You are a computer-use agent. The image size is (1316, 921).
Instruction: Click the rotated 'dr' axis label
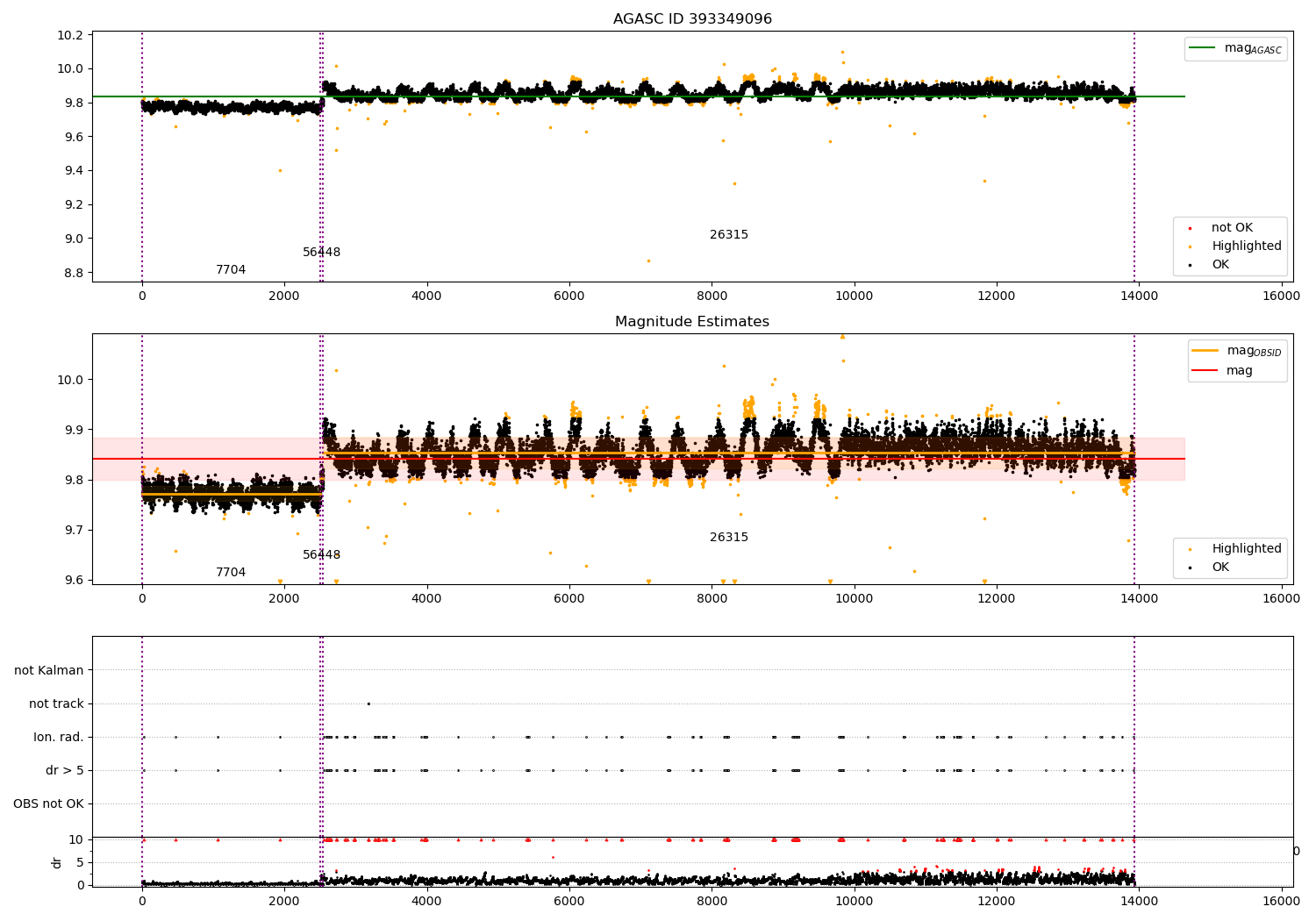[x=57, y=862]
